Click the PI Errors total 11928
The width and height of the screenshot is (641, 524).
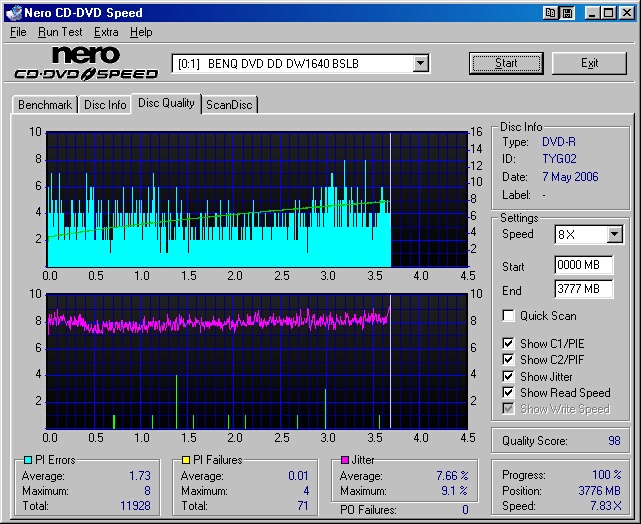[135, 506]
